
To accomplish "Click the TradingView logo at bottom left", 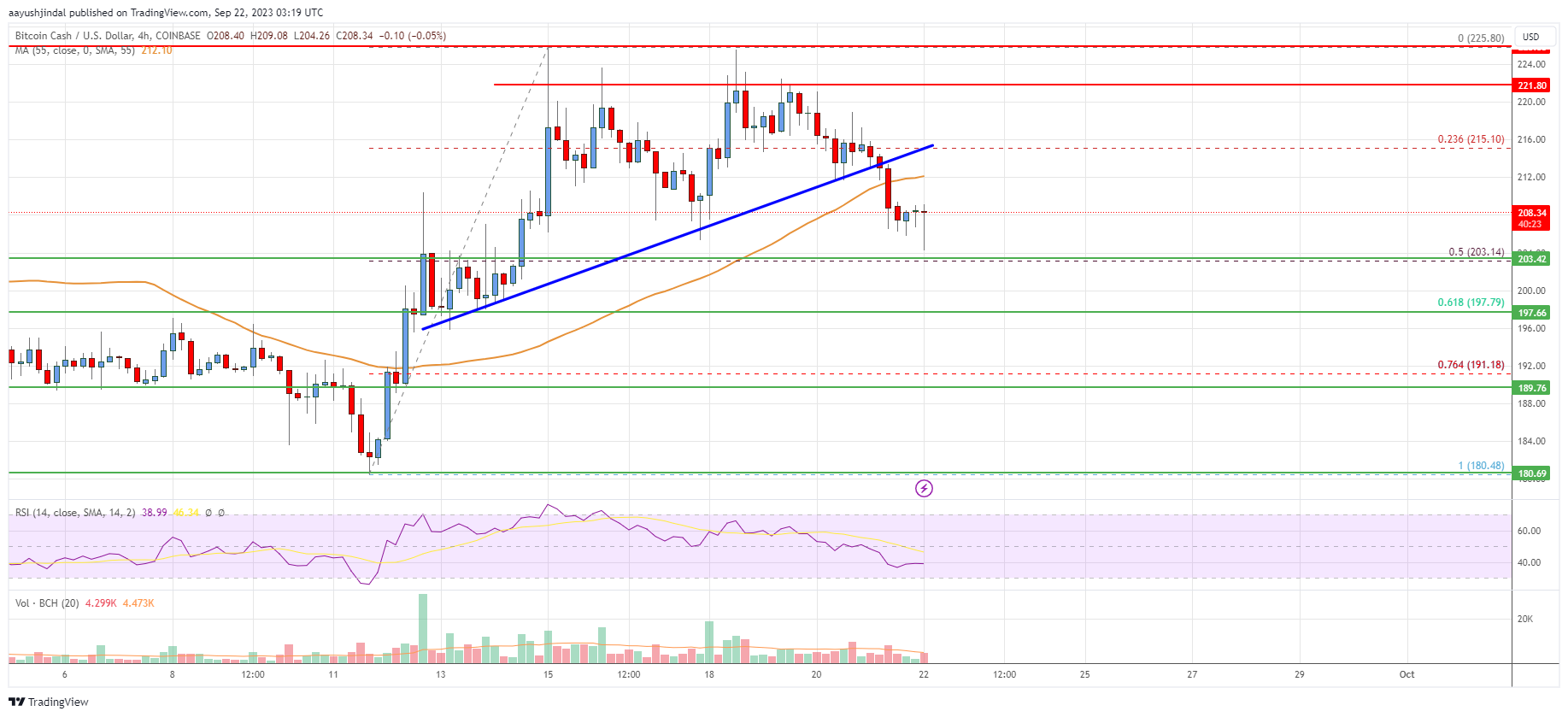I will coord(49,702).
